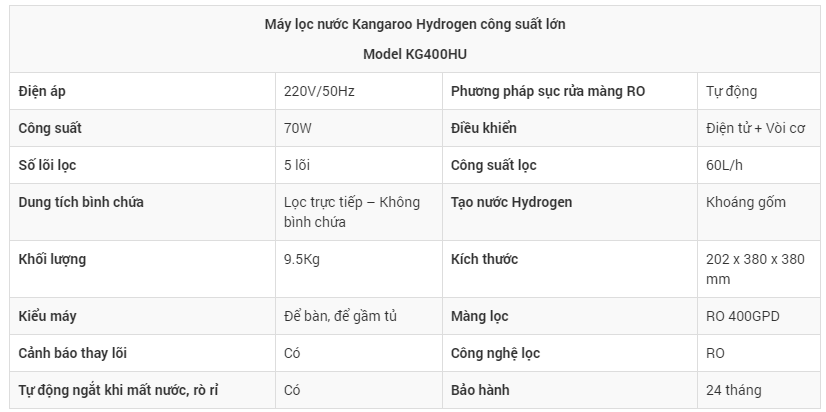Click the '70W' power value
The width and height of the screenshot is (826, 412).
coord(299,128)
